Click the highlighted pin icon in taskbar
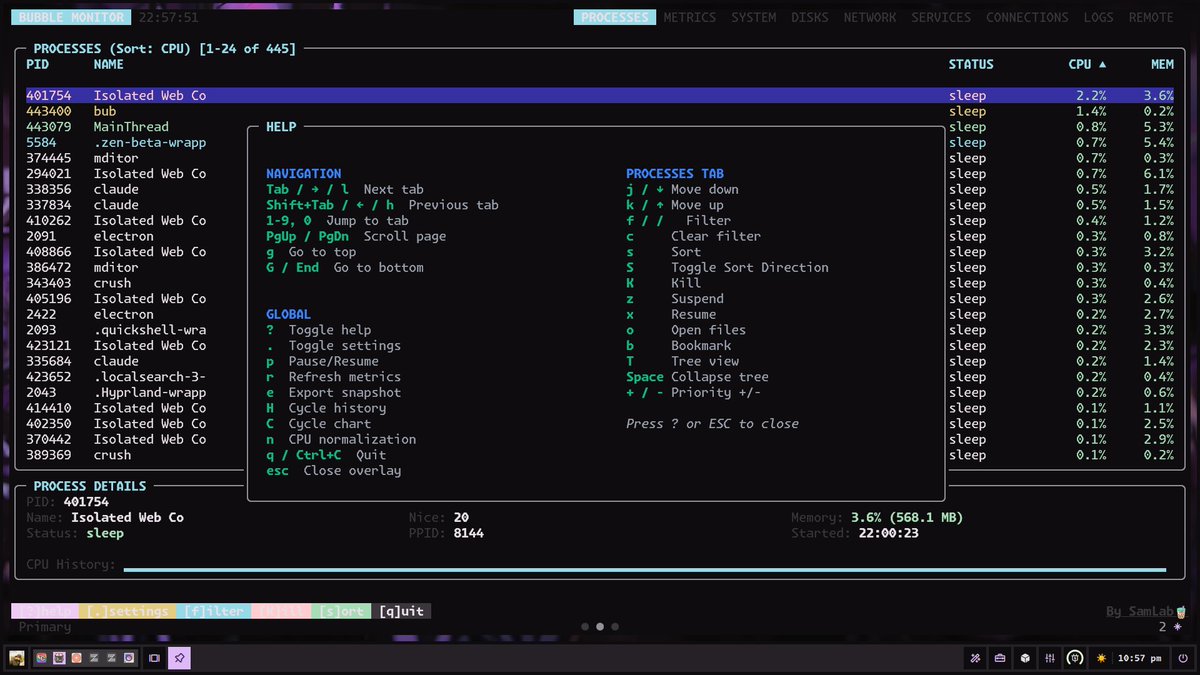 179,658
